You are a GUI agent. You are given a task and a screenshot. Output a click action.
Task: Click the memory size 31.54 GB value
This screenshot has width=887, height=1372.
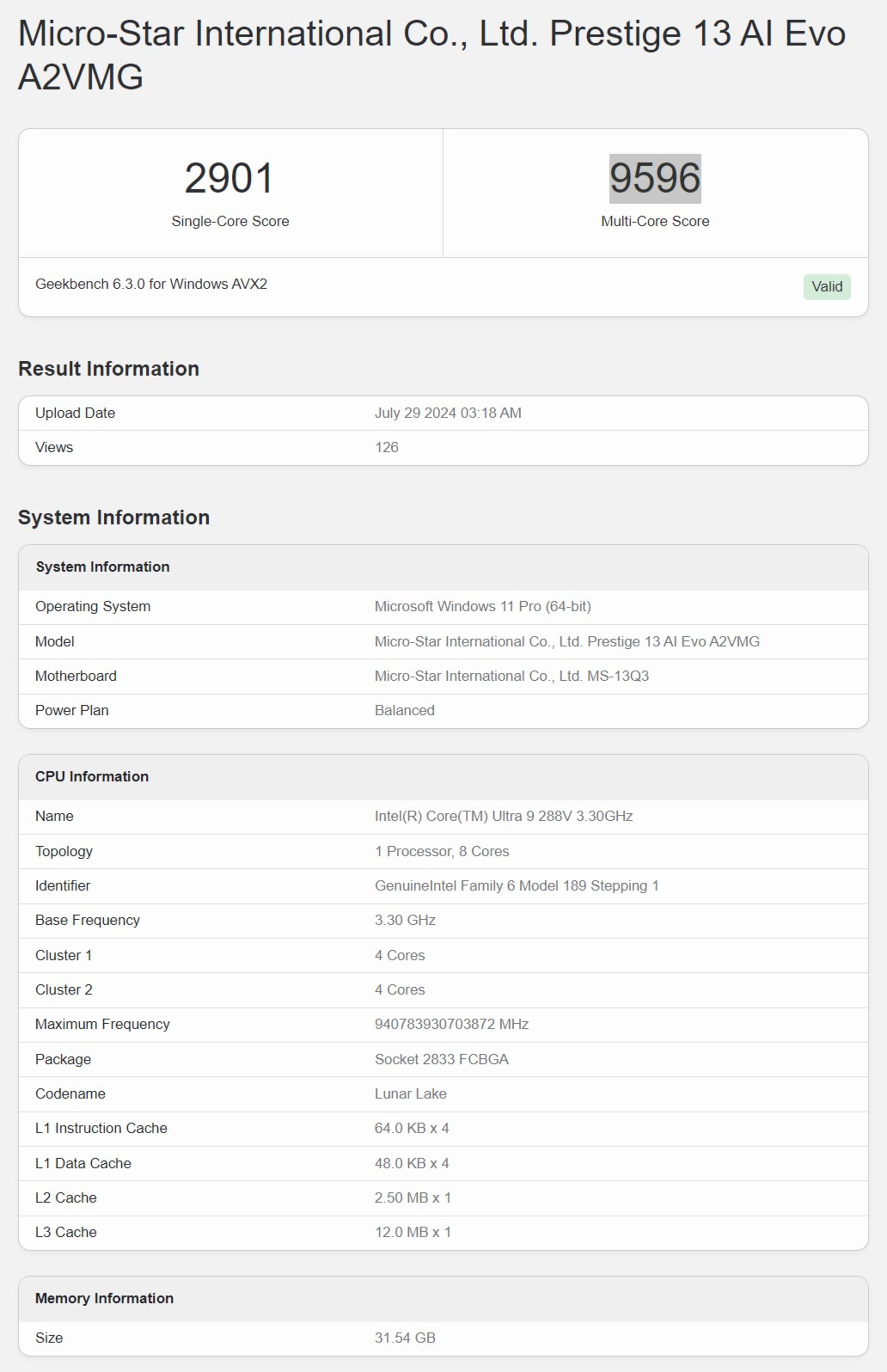click(x=405, y=1338)
